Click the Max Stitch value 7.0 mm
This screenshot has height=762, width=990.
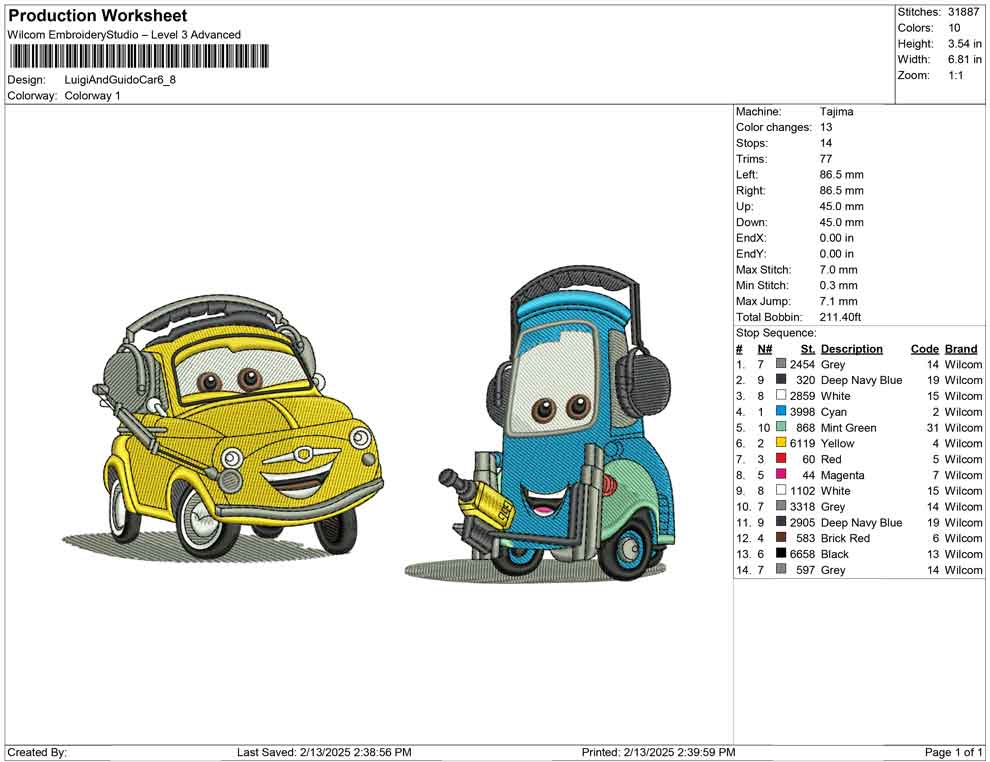tap(838, 270)
